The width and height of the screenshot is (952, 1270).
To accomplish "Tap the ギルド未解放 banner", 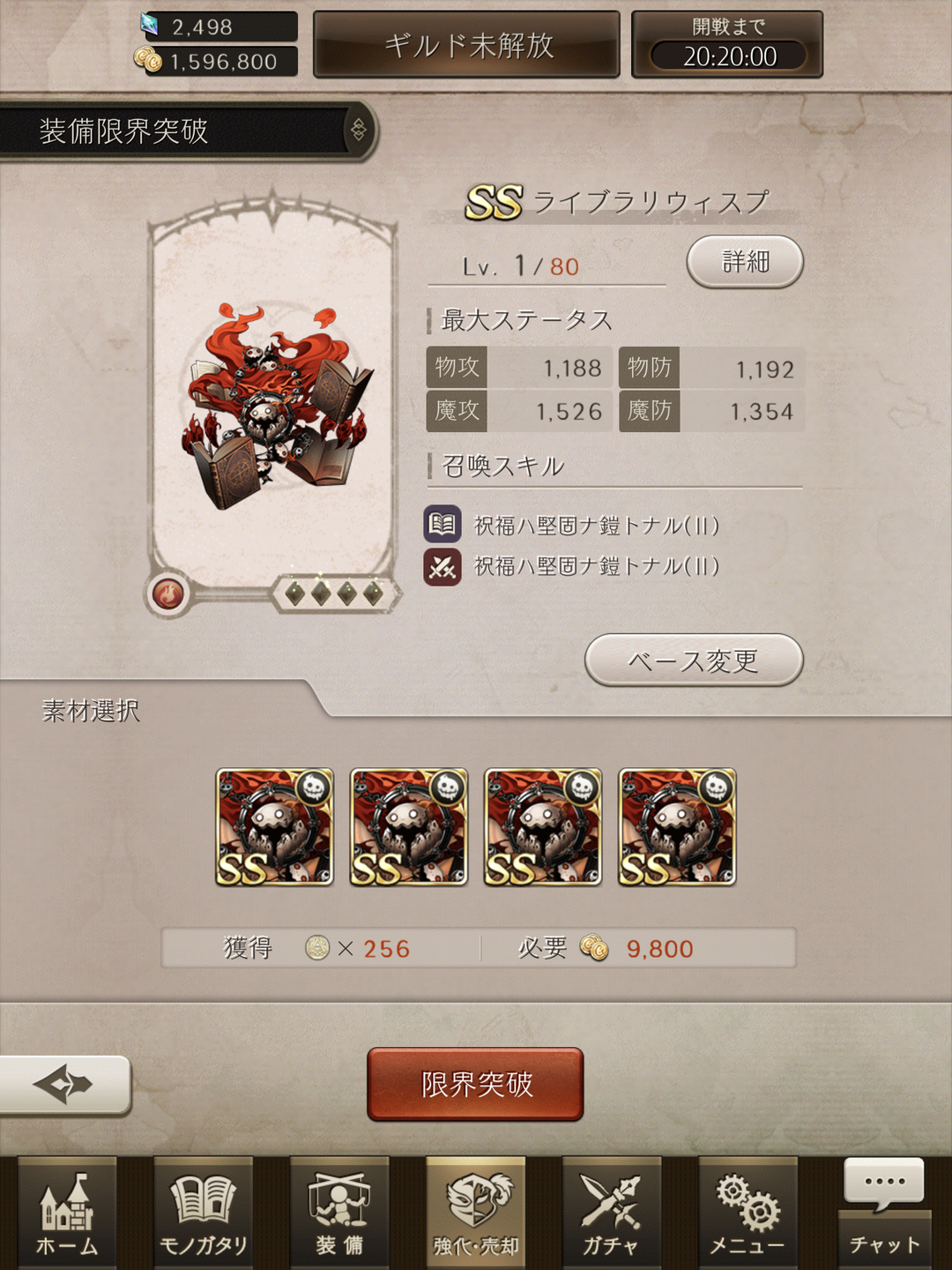I will click(x=467, y=44).
